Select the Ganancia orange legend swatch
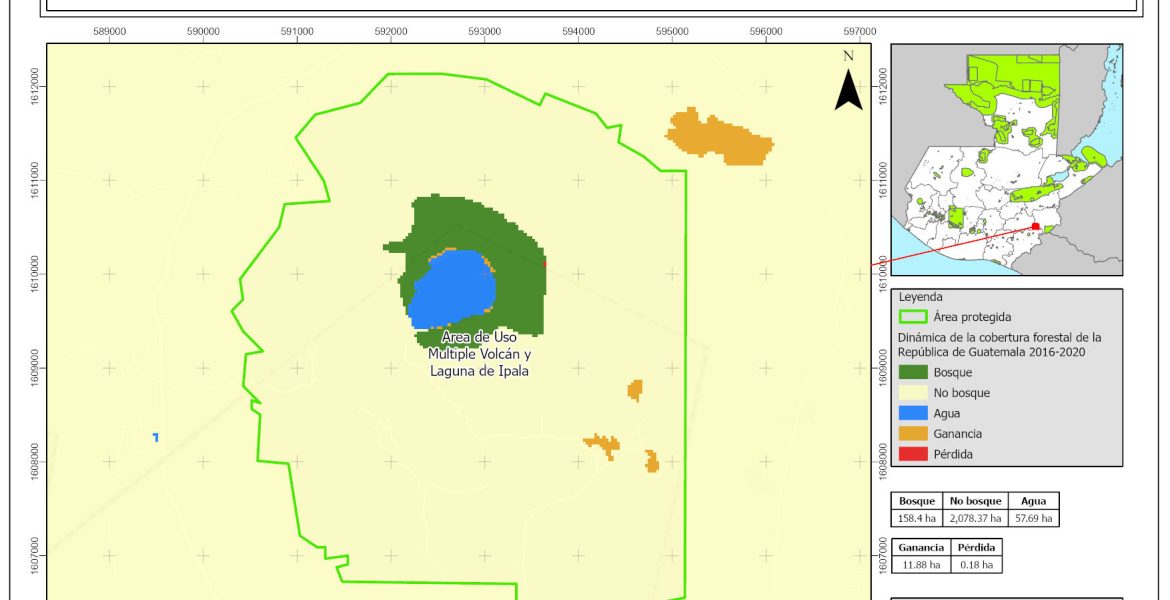Screen dimensions: 1170x600 [912, 434]
